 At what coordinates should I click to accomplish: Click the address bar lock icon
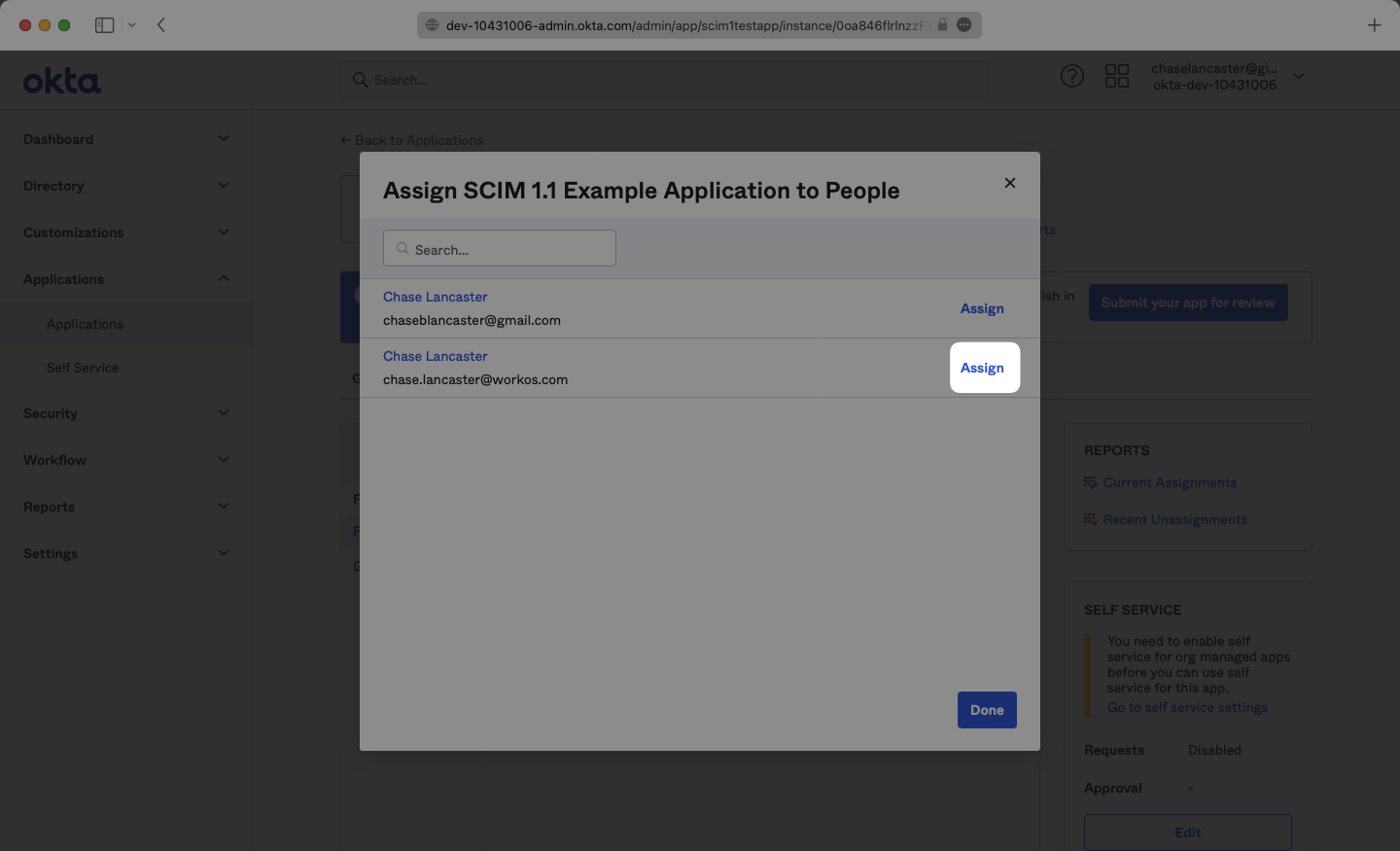[x=942, y=25]
